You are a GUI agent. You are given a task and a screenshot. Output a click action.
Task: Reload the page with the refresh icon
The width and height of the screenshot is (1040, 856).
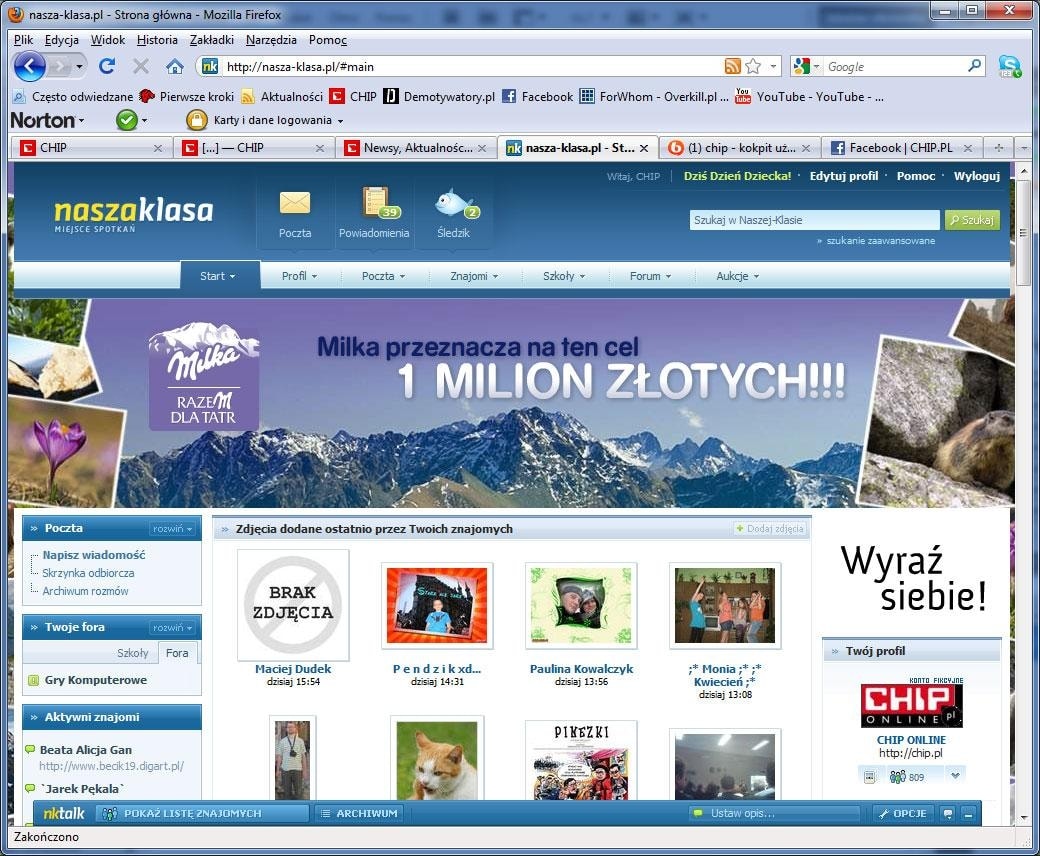(107, 66)
